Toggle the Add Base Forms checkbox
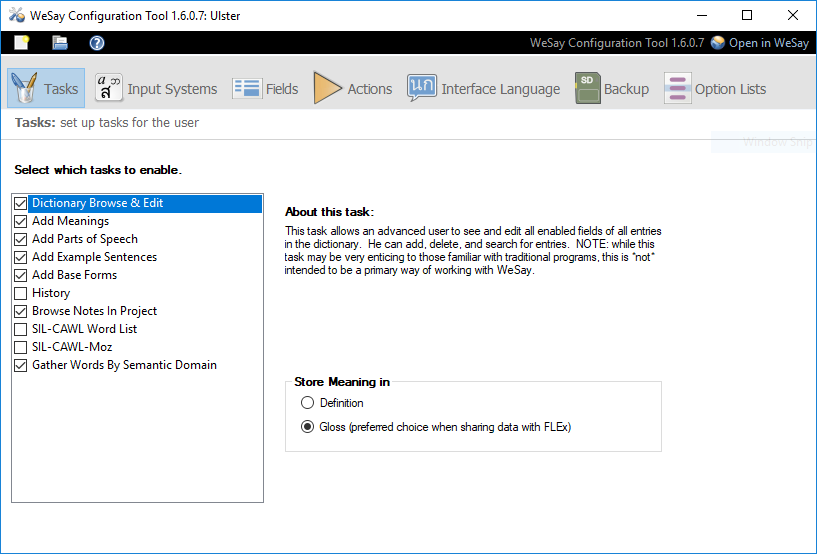The image size is (817, 554). click(x=20, y=275)
